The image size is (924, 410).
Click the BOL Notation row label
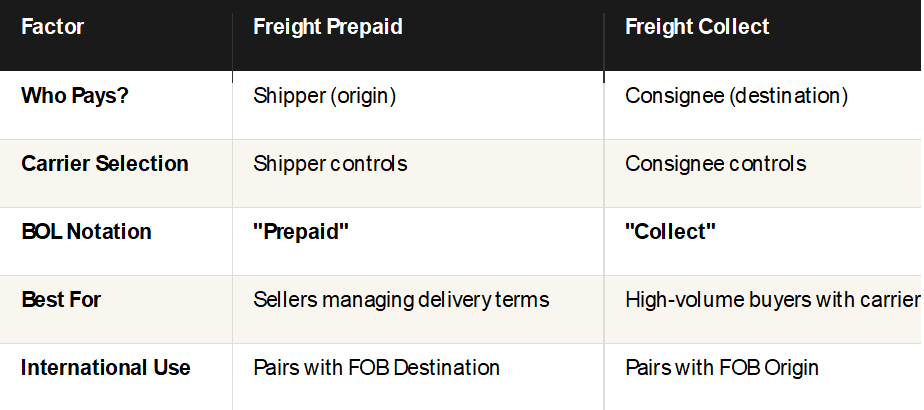click(x=87, y=232)
